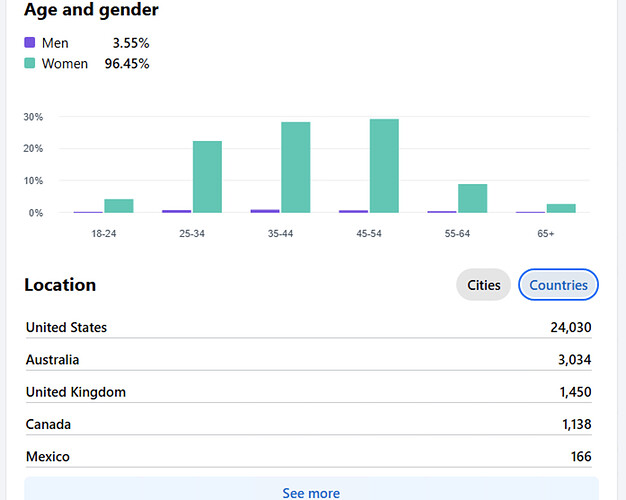The height and width of the screenshot is (500, 626).
Task: Click the Women legend label
Action: coord(65,63)
